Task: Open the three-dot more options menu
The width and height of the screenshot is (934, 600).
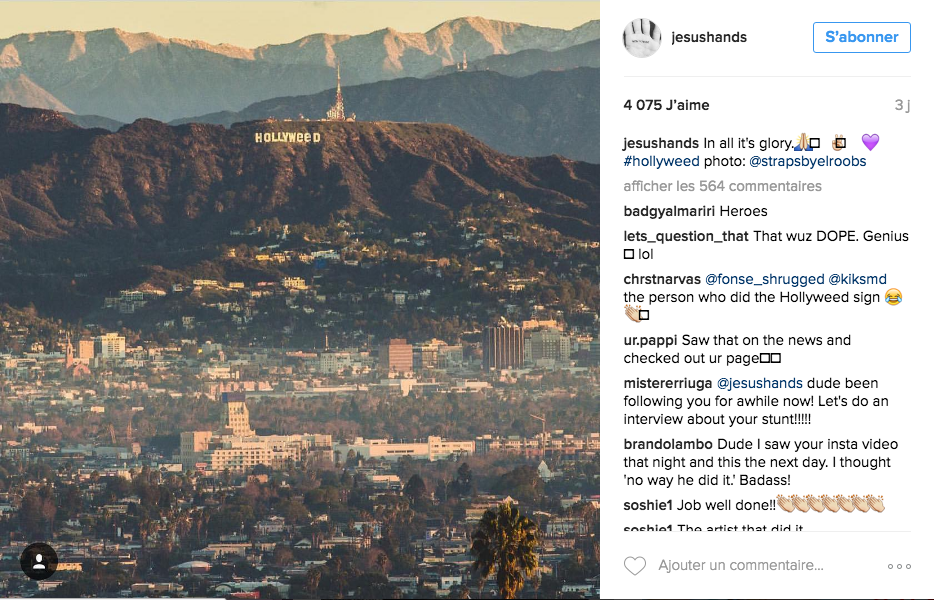Action: (899, 566)
